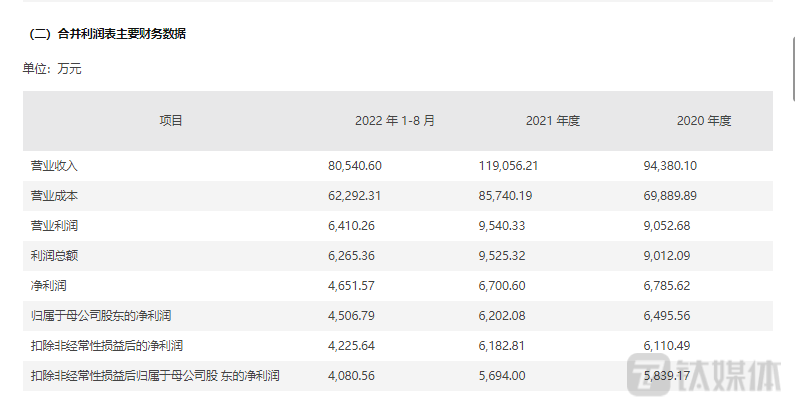The image size is (795, 411).
Task: Select the 扣除非经常性损益后的净利润 row label
Action: 110,346
